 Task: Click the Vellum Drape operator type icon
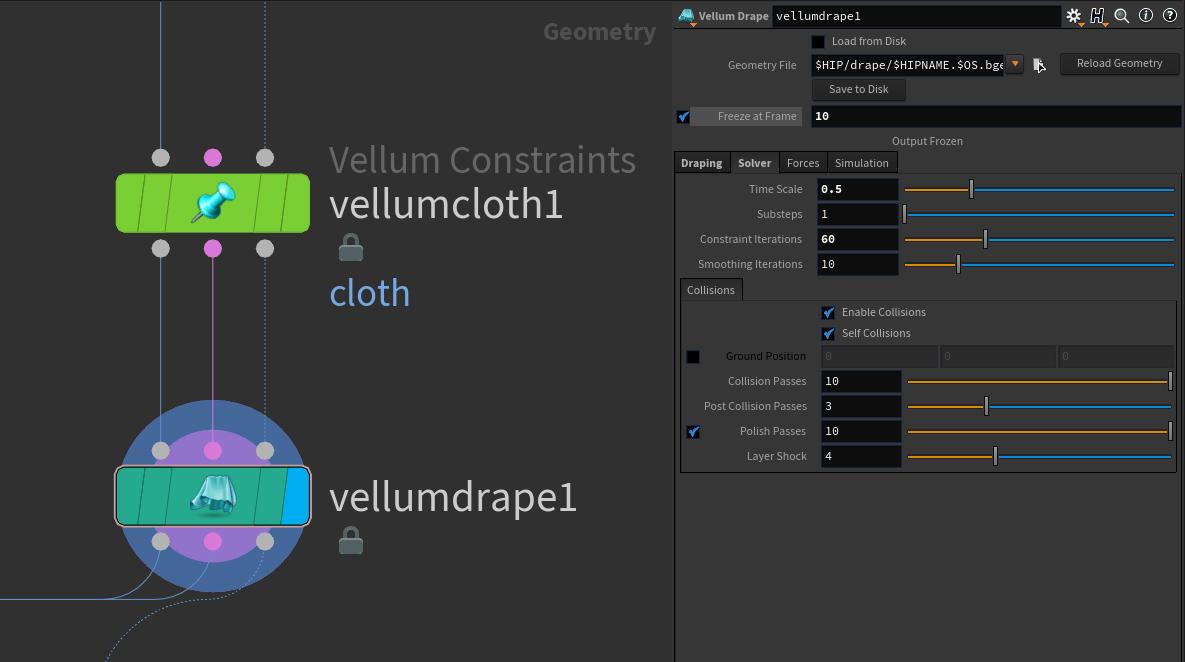[x=686, y=16]
